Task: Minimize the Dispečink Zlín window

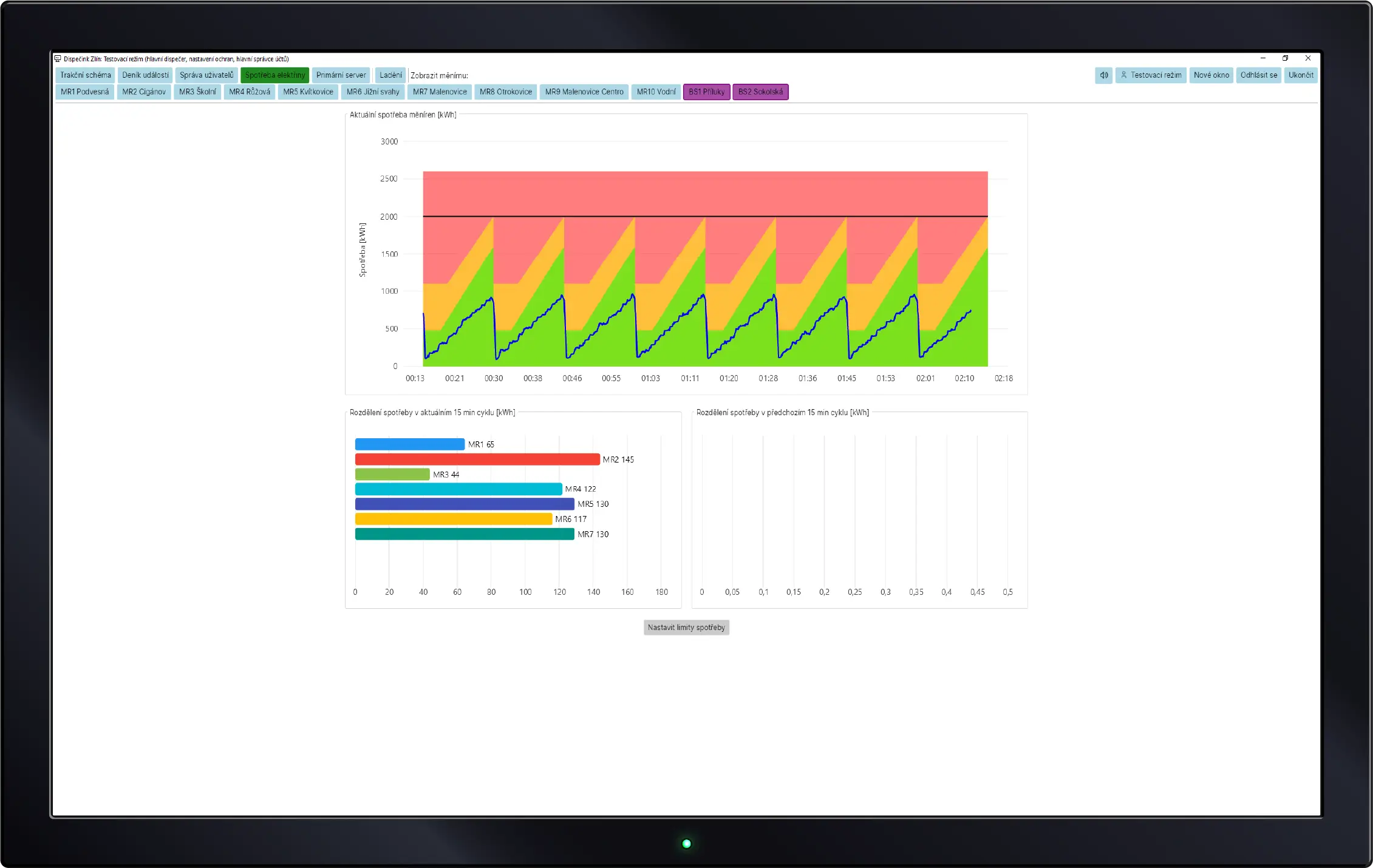Action: (x=1263, y=58)
